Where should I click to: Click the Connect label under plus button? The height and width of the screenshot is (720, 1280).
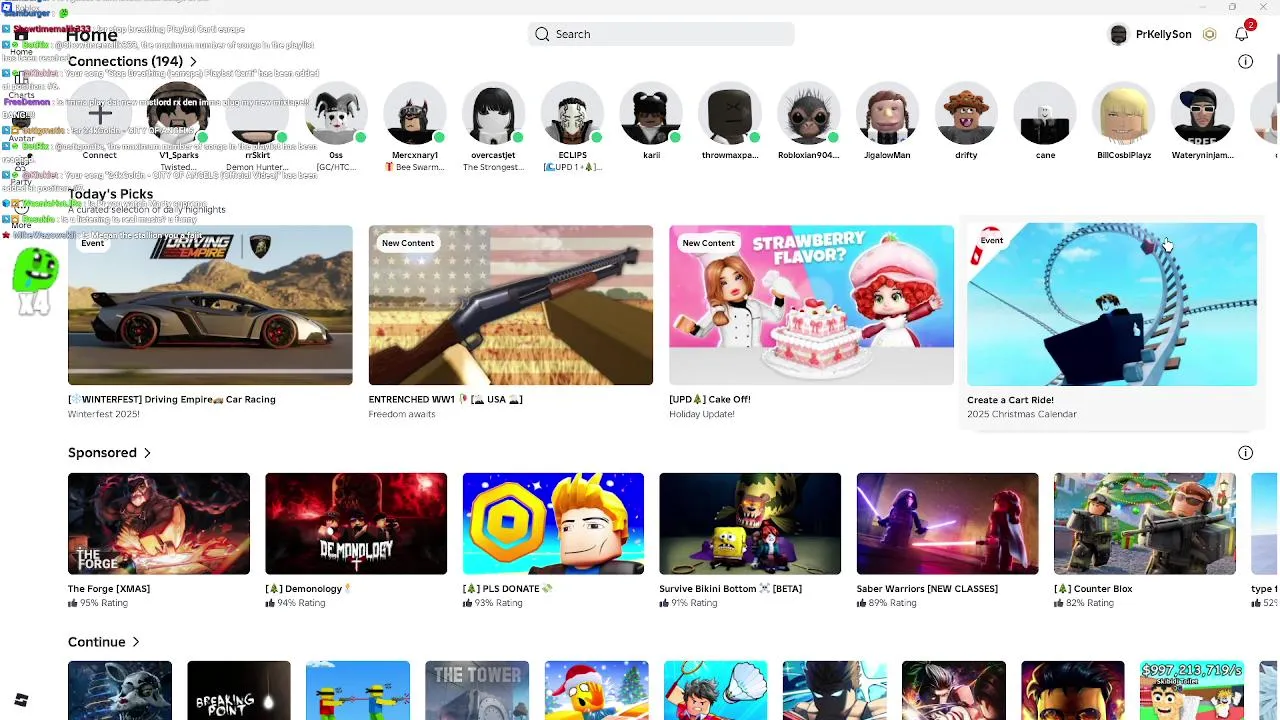click(x=99, y=155)
